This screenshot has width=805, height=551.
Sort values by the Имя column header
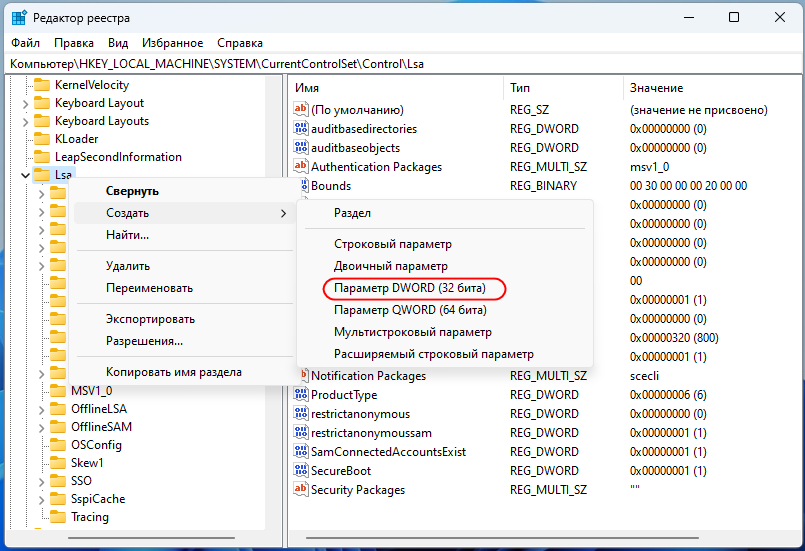[395, 88]
